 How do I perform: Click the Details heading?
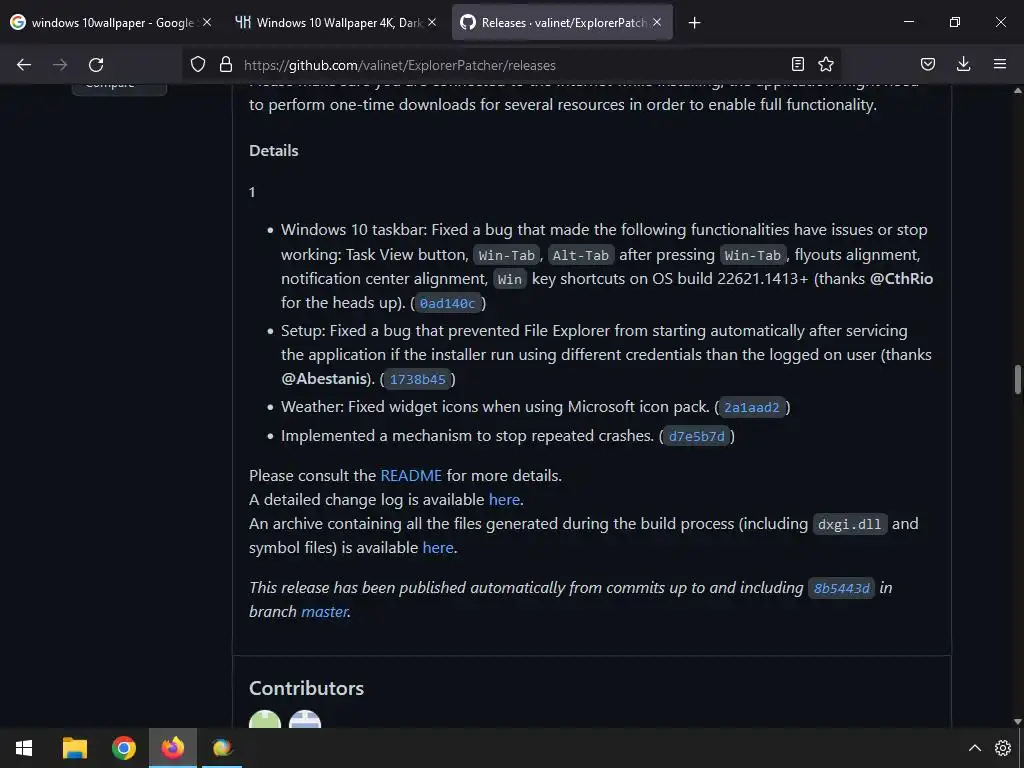coord(274,151)
